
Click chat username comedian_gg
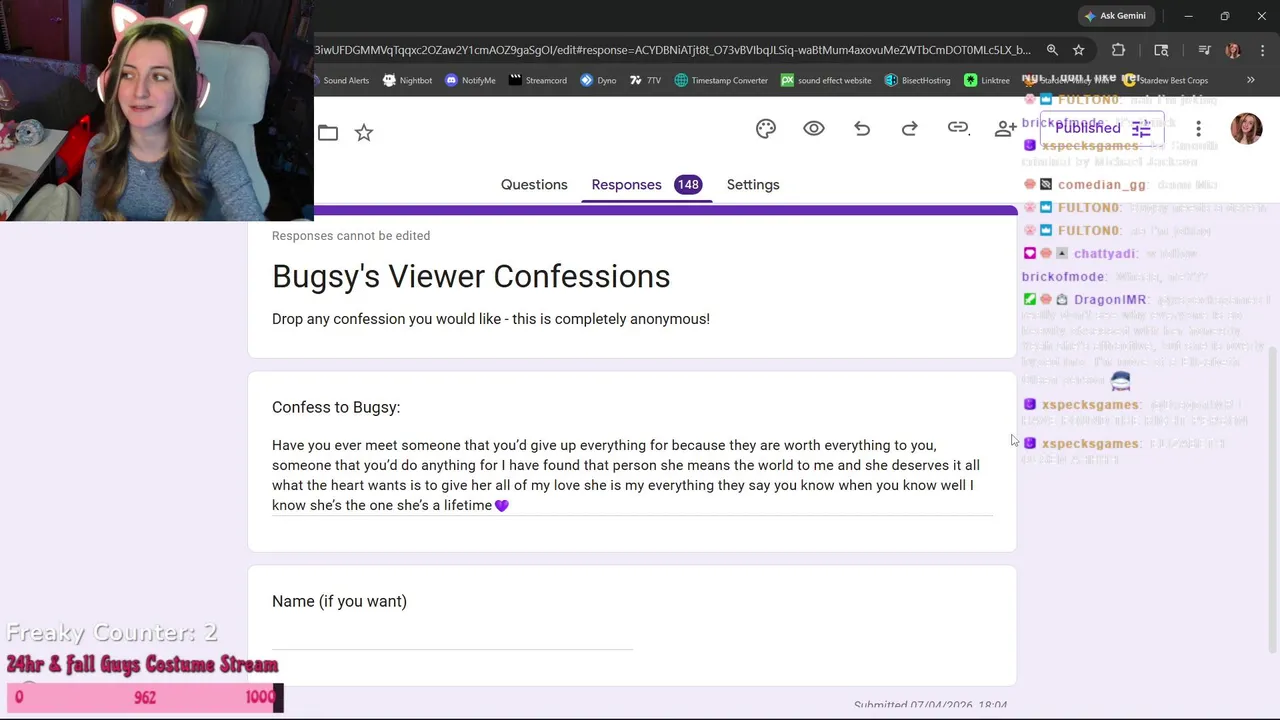(x=1102, y=185)
